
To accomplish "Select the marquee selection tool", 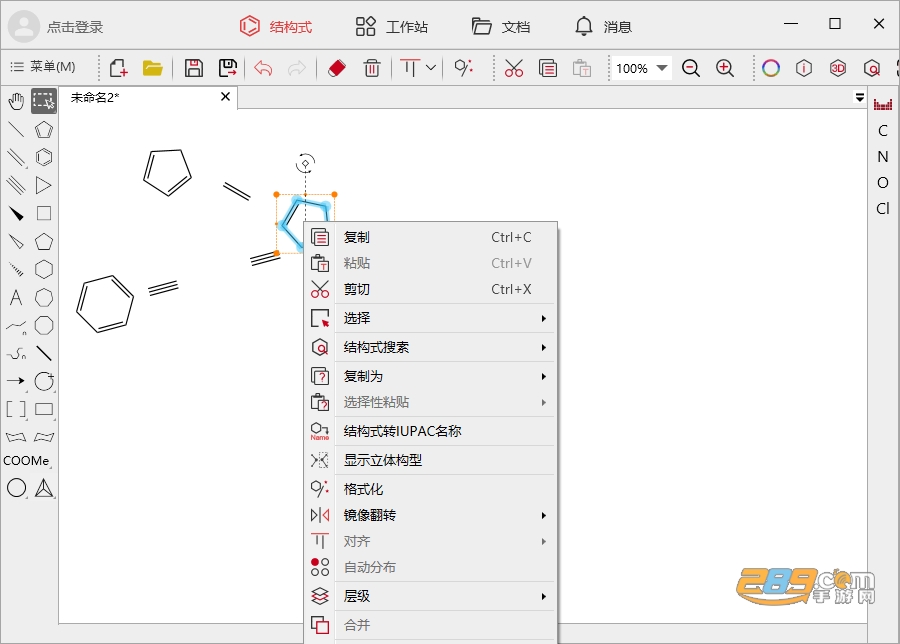I will [x=44, y=101].
